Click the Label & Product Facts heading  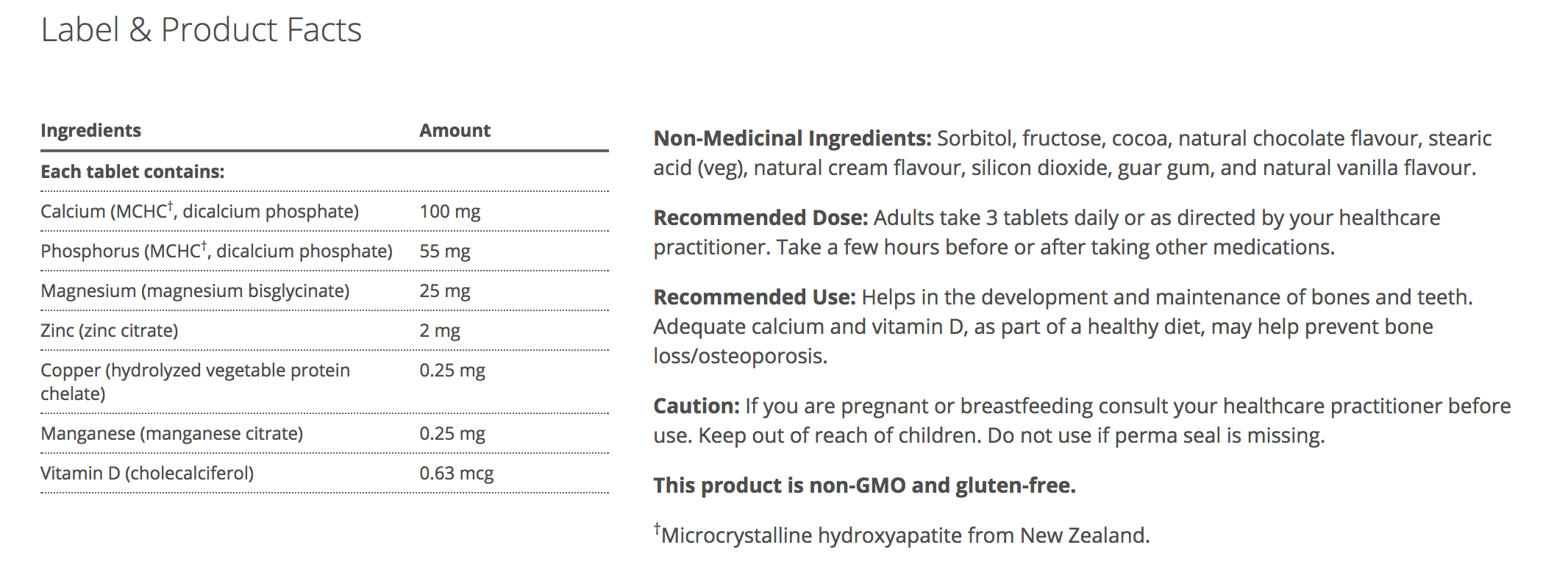click(x=201, y=31)
